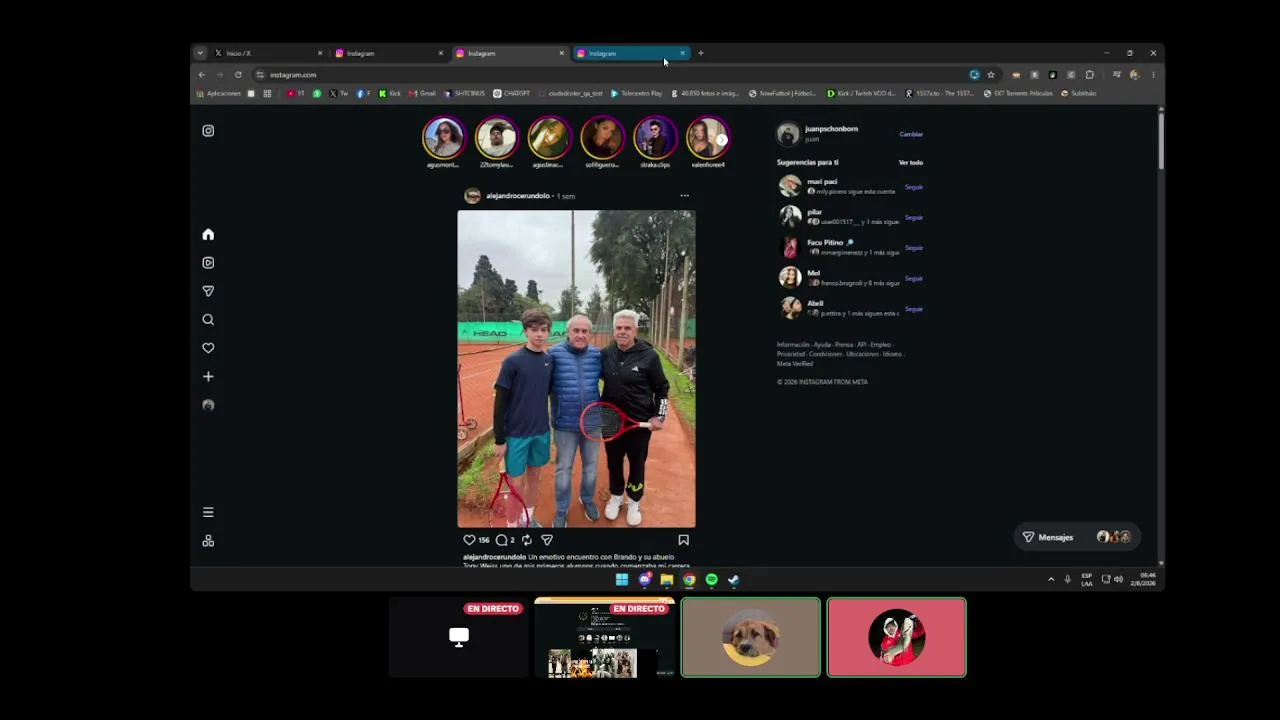Go back in the browser
This screenshot has height=720, width=1280.
click(201, 75)
